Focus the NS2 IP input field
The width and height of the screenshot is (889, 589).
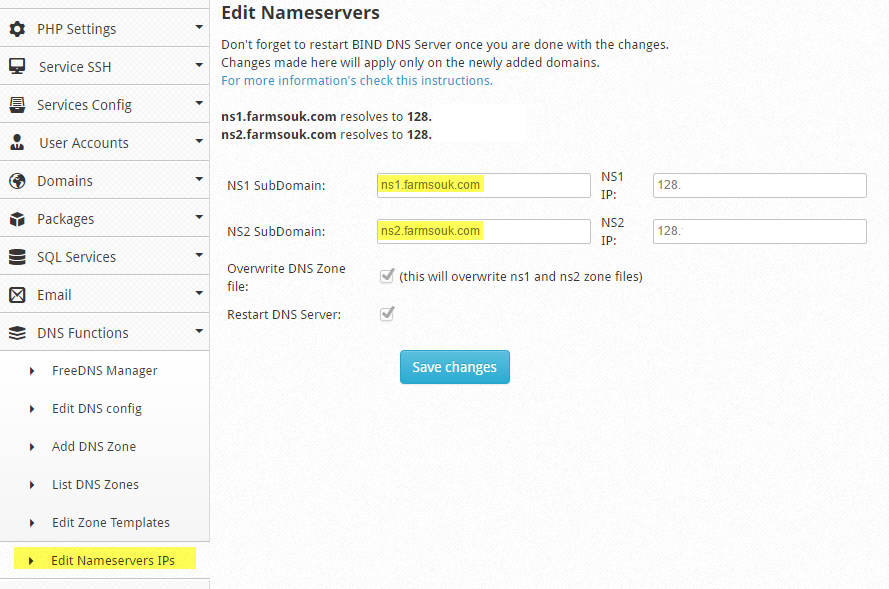[x=760, y=231]
